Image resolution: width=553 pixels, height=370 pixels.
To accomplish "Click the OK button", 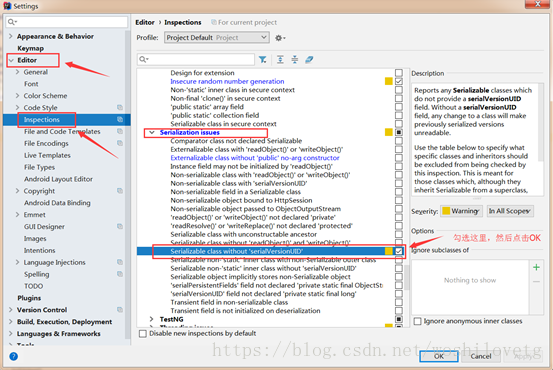I will (439, 356).
